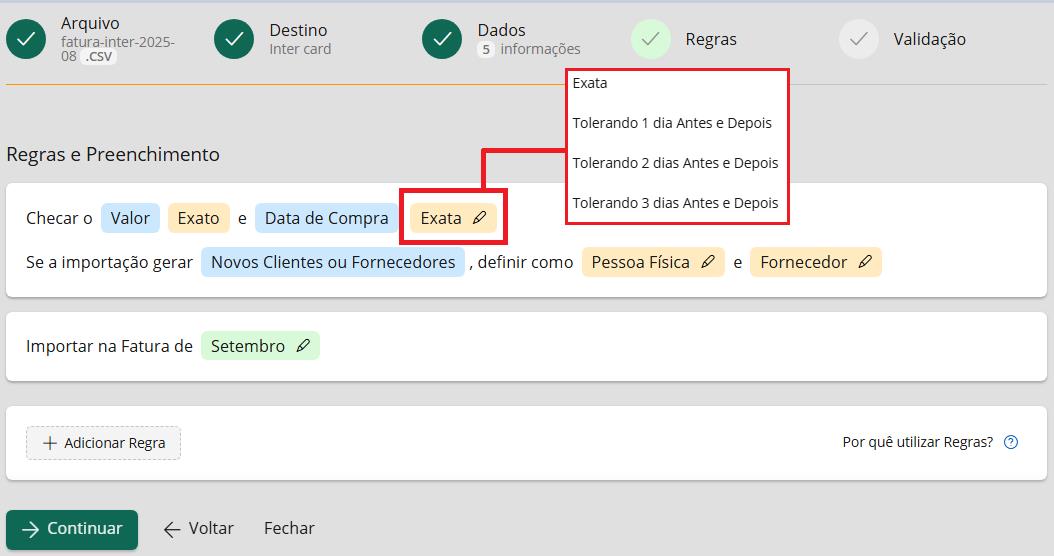
Task: Choose Tolerando 3 dias Antes e Depois
Action: coord(677,202)
